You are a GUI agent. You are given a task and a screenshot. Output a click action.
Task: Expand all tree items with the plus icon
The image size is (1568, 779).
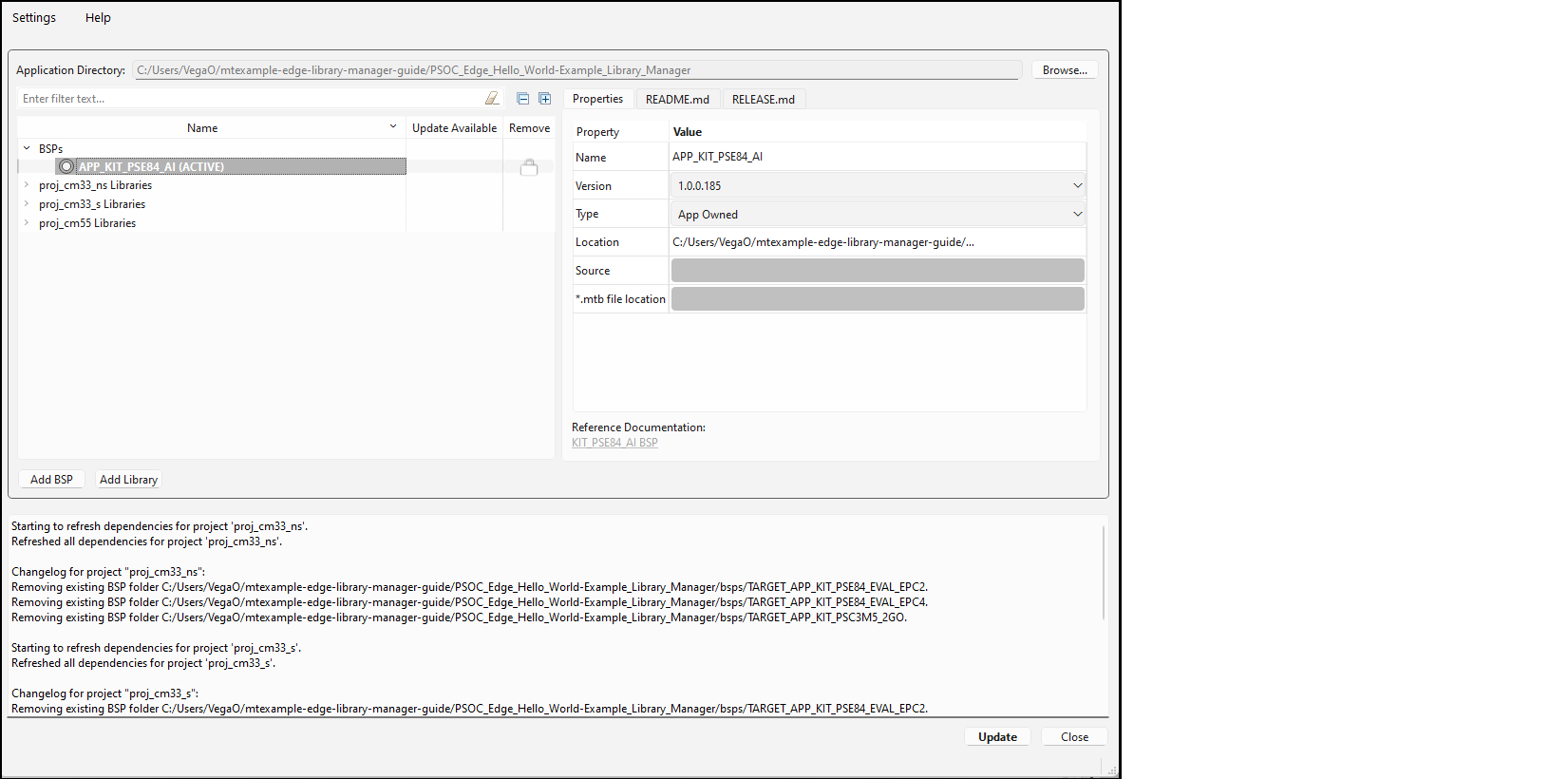tap(545, 99)
